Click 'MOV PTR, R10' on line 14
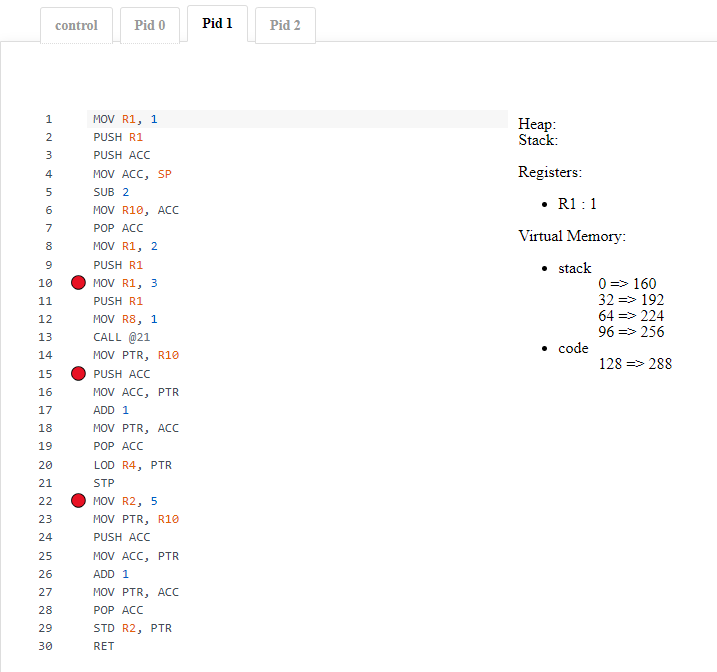The height and width of the screenshot is (672, 717). (136, 355)
